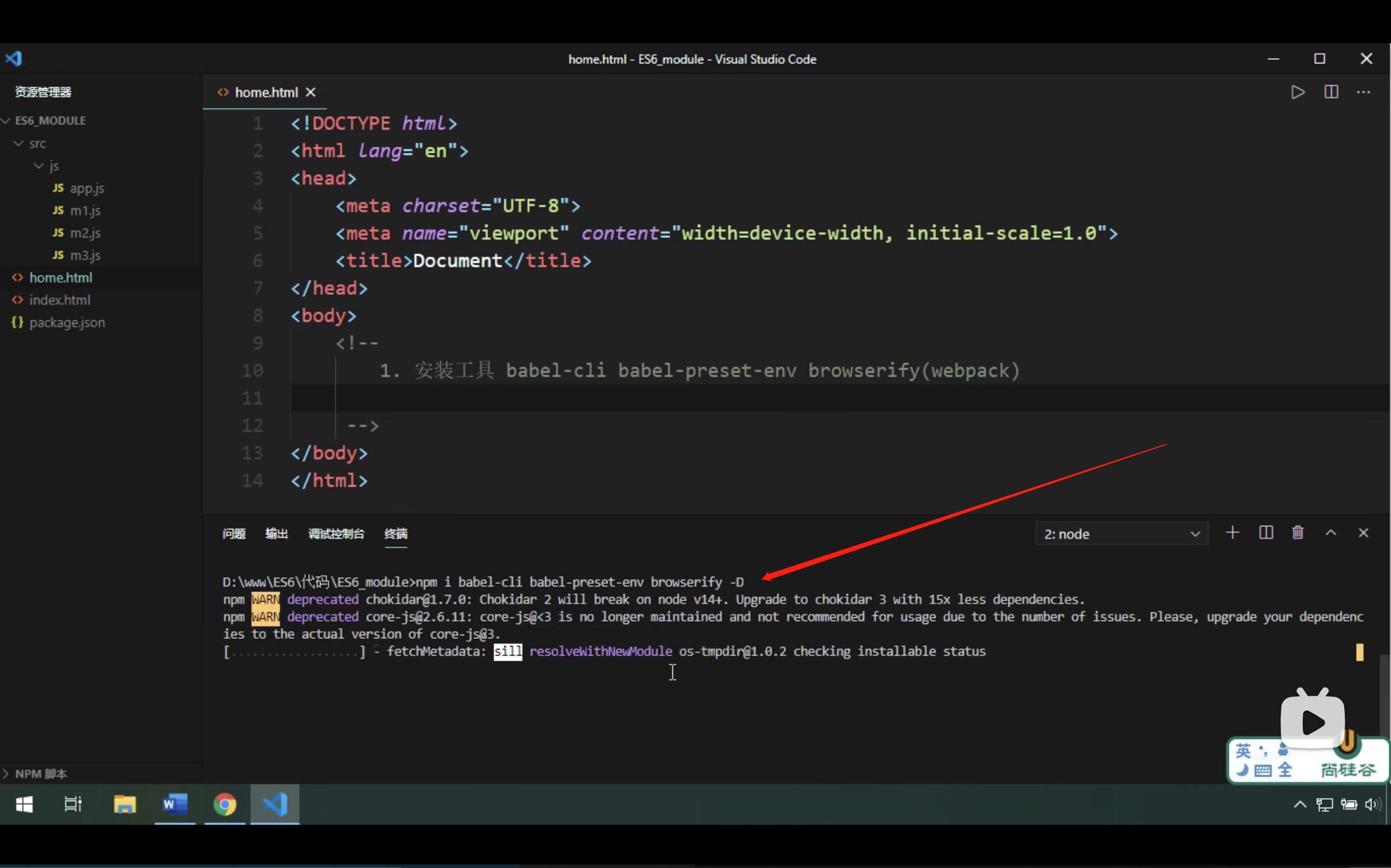Expand the NPM 脚本 section
The image size is (1391, 868).
(x=36, y=774)
